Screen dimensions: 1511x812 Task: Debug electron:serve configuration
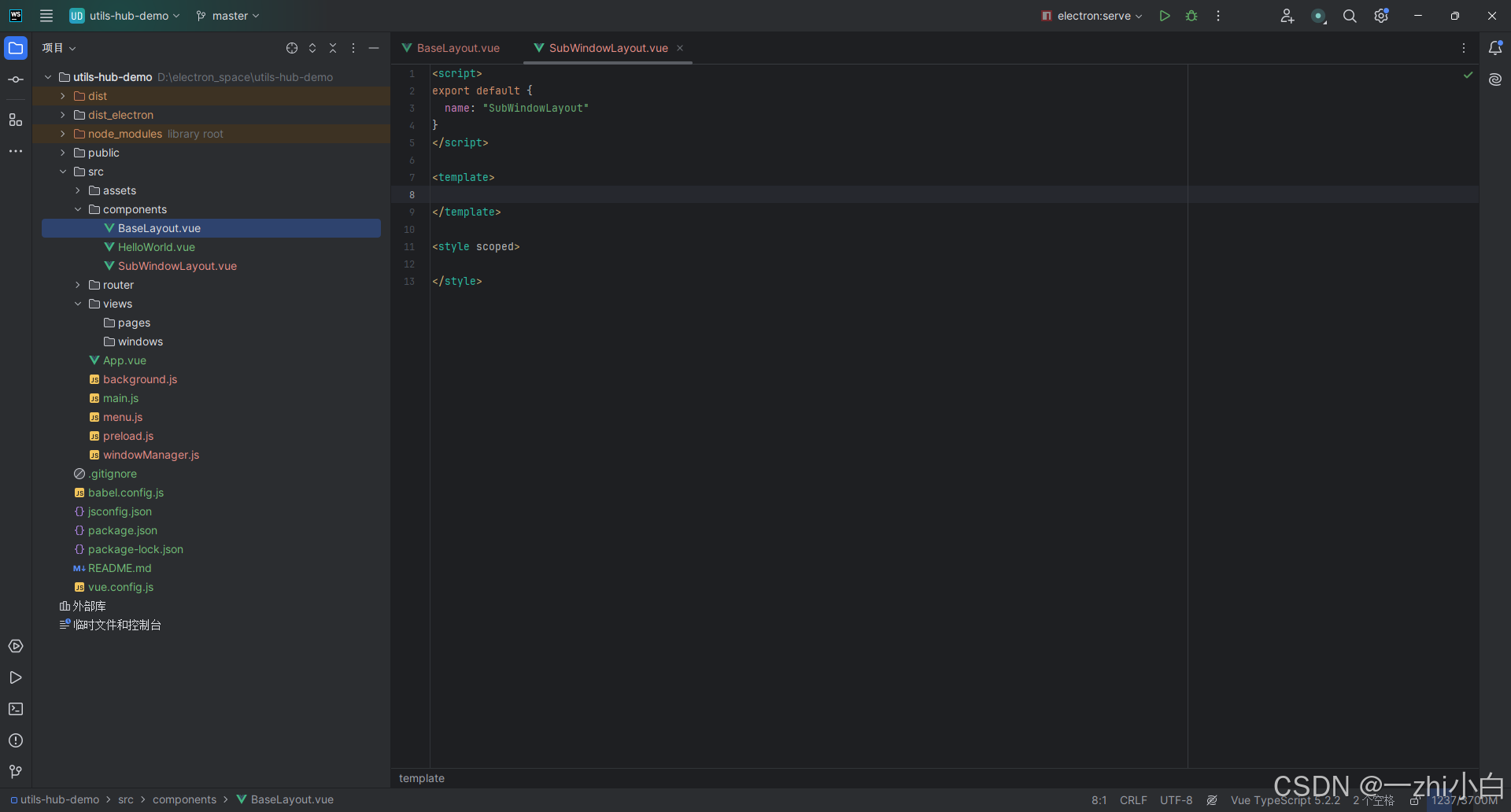pos(1191,16)
